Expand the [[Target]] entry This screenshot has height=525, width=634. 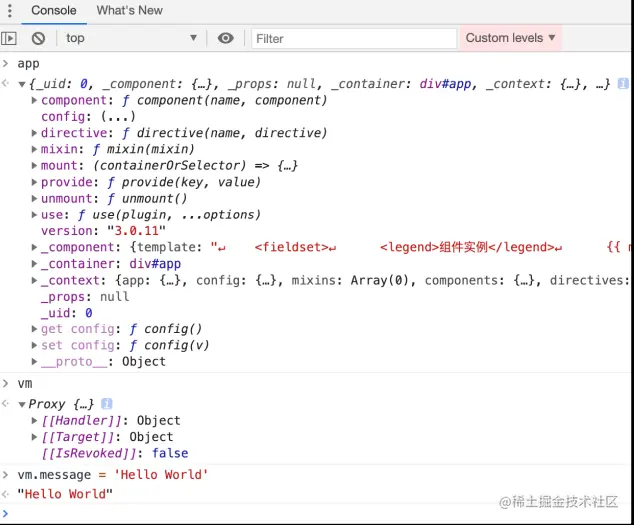coord(34,437)
